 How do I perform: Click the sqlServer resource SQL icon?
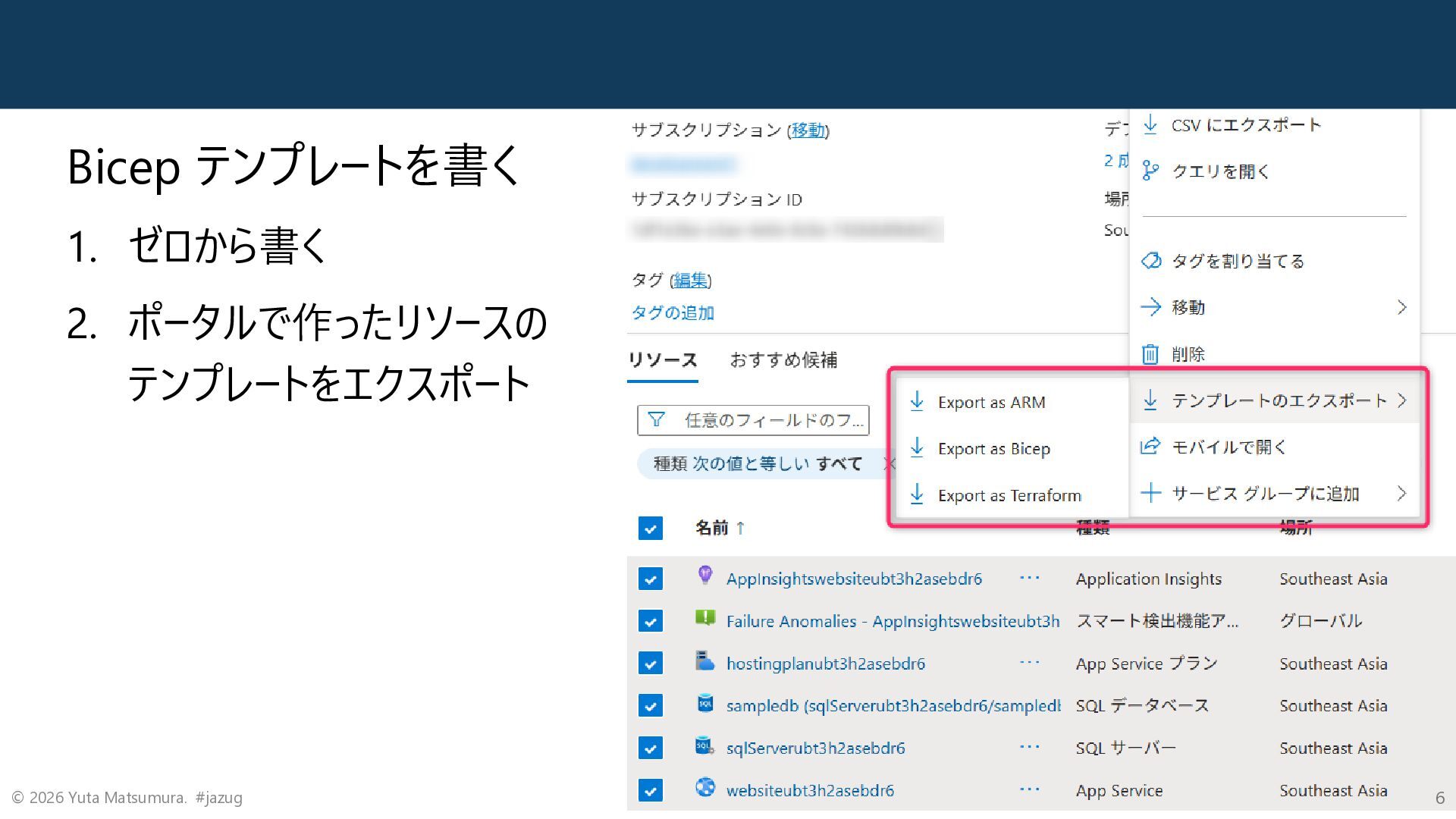click(x=704, y=746)
